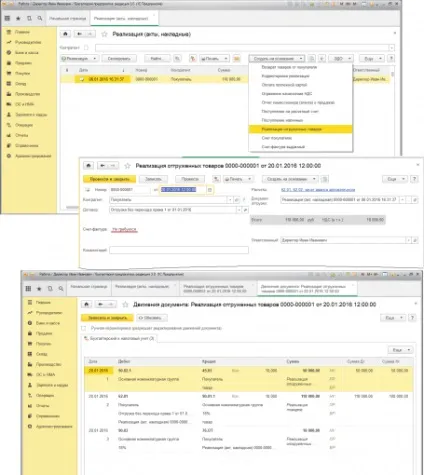Screen dimensions: 424x475
Task: Select Реализация отгруженных товаров menu entry
Action: click(300, 129)
